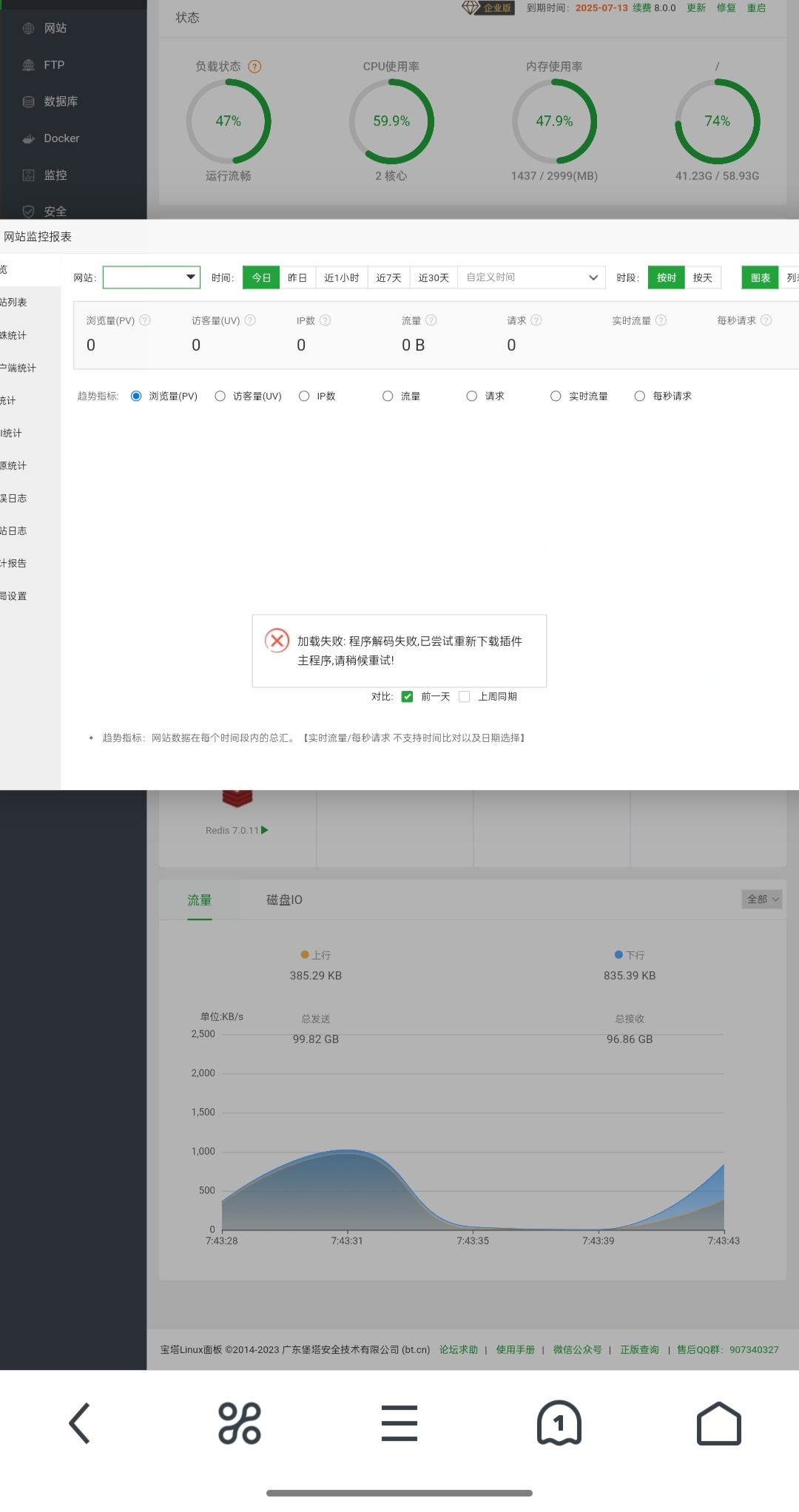Click the Redis 7.0.11 play arrow
The image size is (799, 1512).
pyautogui.click(x=265, y=830)
